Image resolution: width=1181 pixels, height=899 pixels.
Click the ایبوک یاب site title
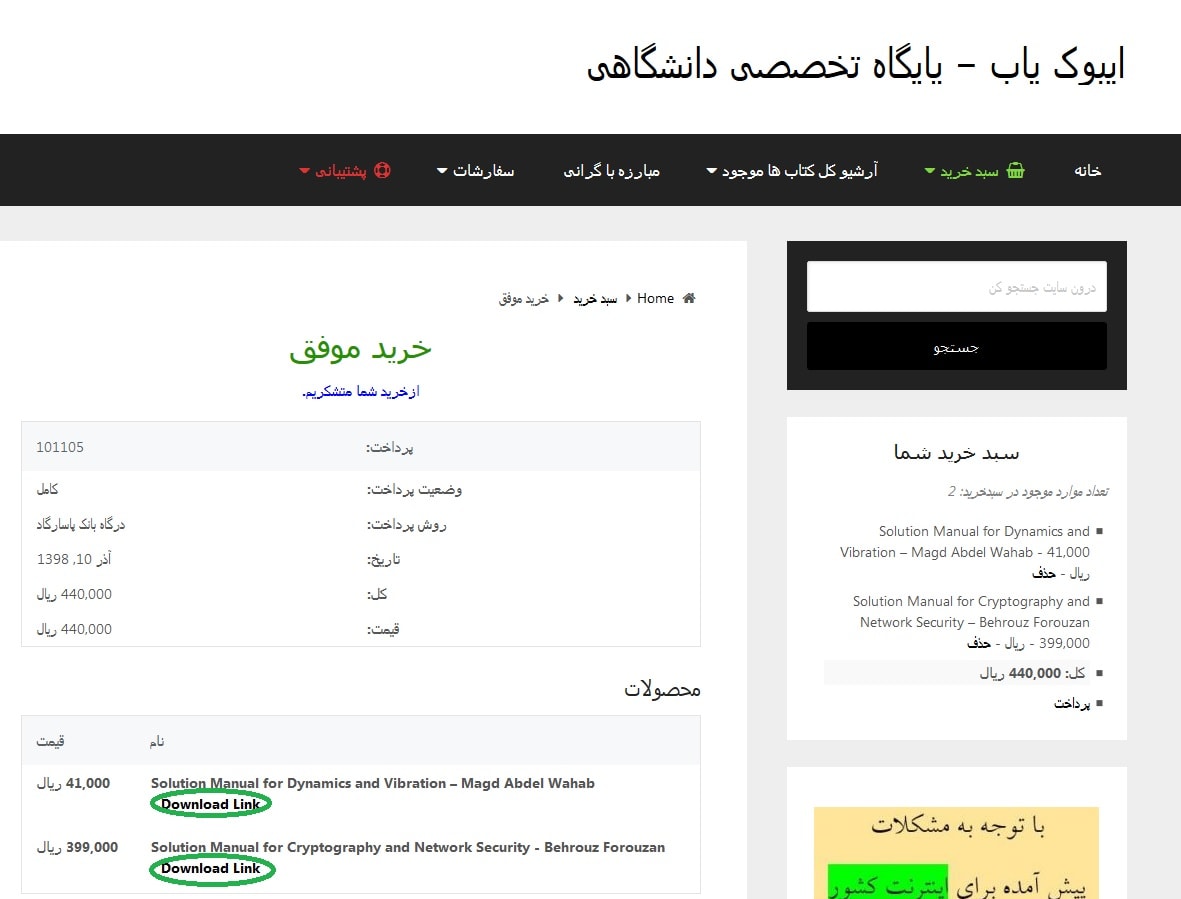pyautogui.click(x=855, y=65)
